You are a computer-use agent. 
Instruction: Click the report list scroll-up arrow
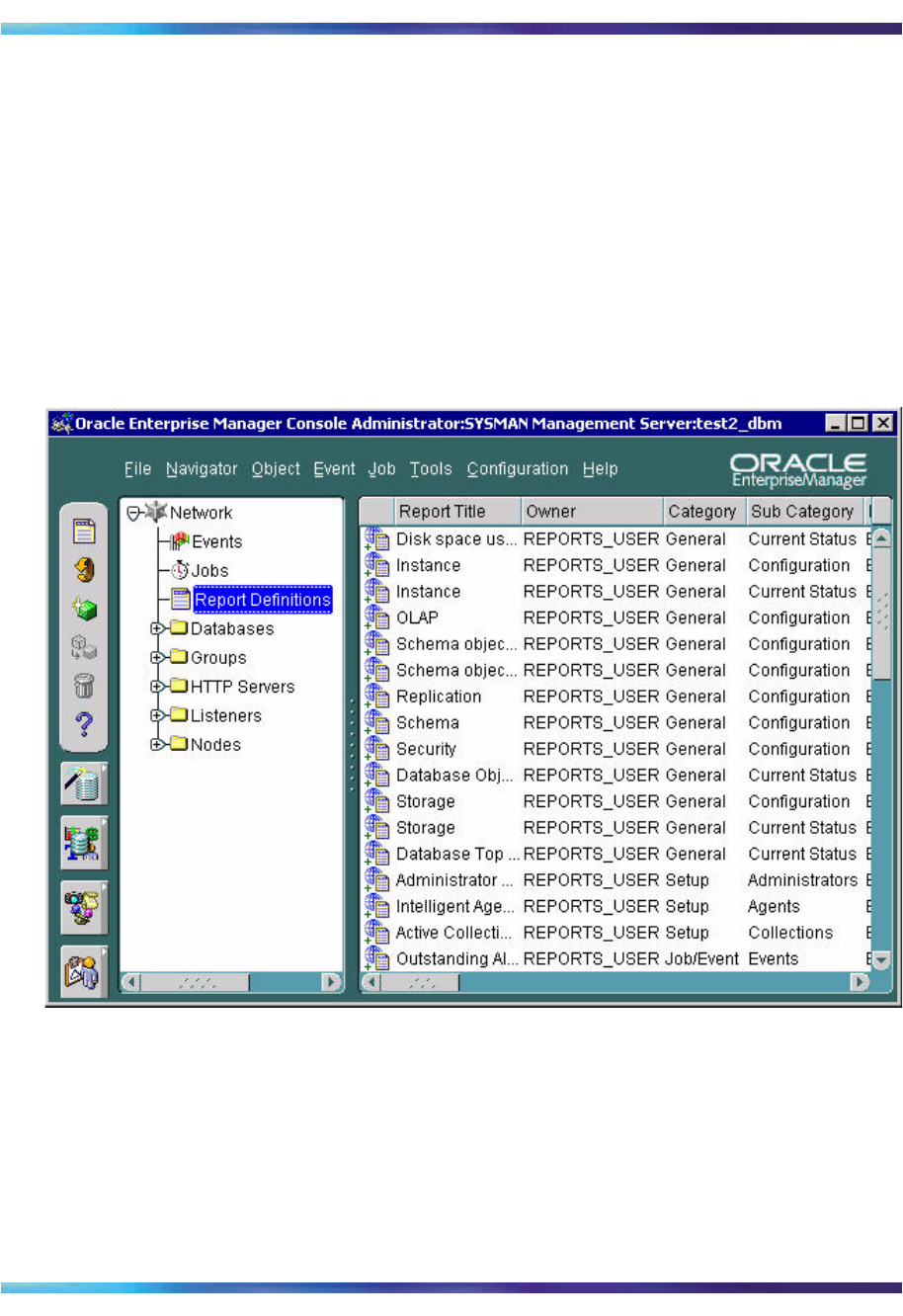[x=881, y=538]
